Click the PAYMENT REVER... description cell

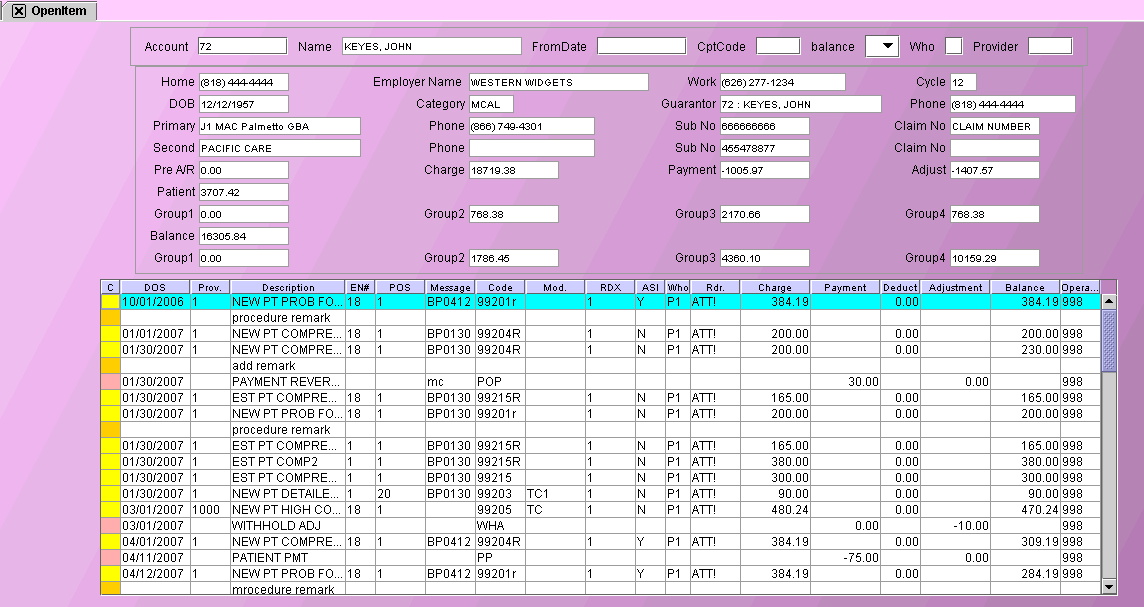pyautogui.click(x=287, y=382)
